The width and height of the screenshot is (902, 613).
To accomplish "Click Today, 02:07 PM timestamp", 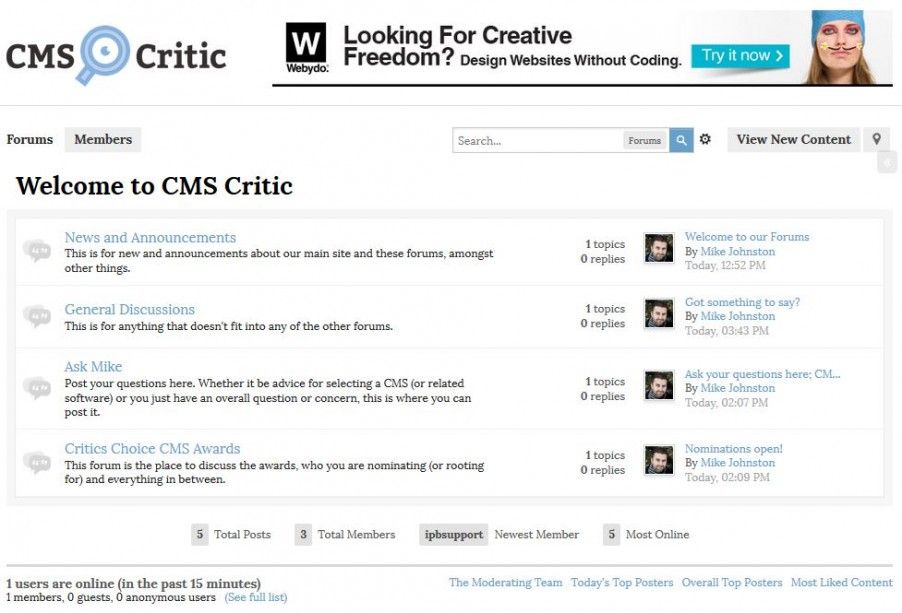I will point(727,403).
